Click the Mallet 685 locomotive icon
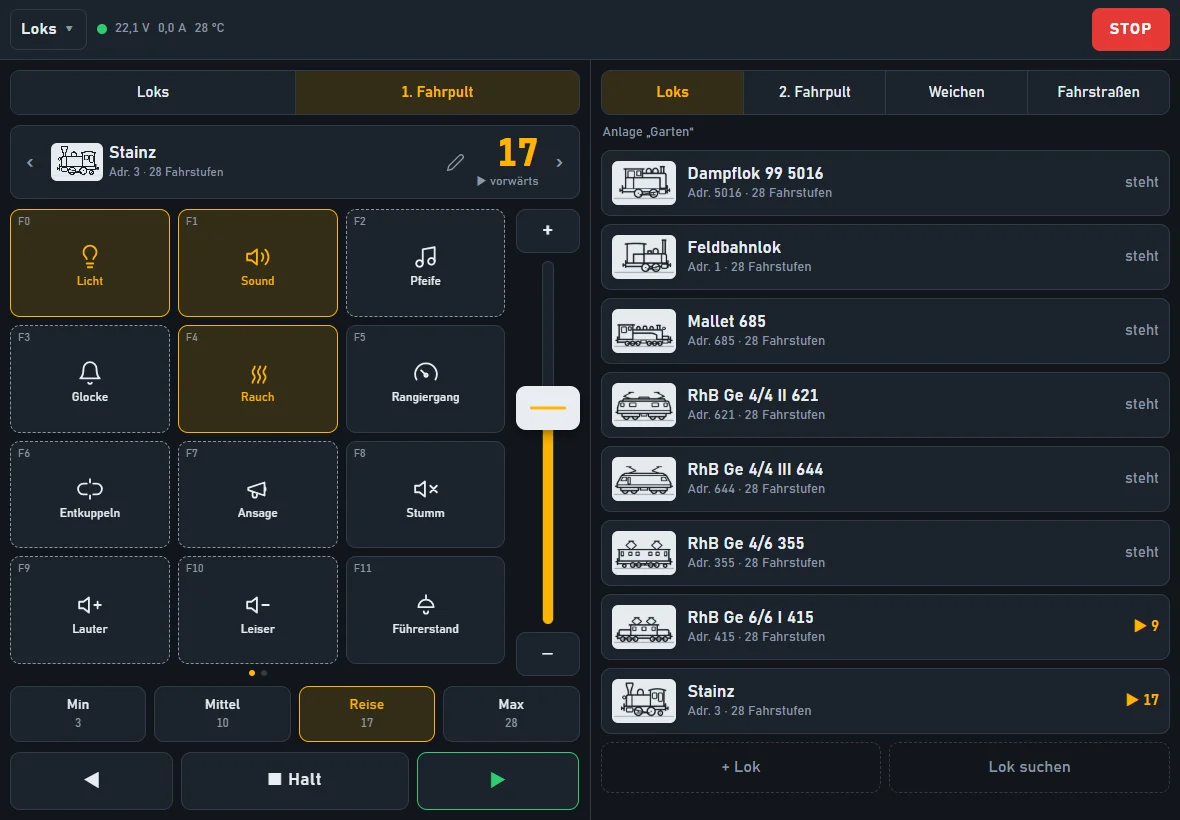The height and width of the screenshot is (820, 1180). 644,331
